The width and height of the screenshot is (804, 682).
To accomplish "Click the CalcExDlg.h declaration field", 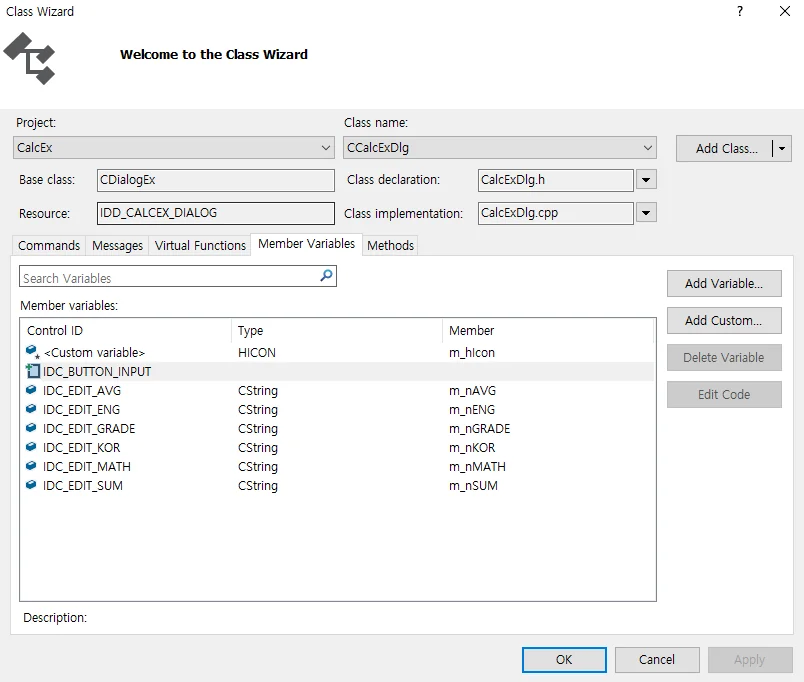I will coord(556,180).
